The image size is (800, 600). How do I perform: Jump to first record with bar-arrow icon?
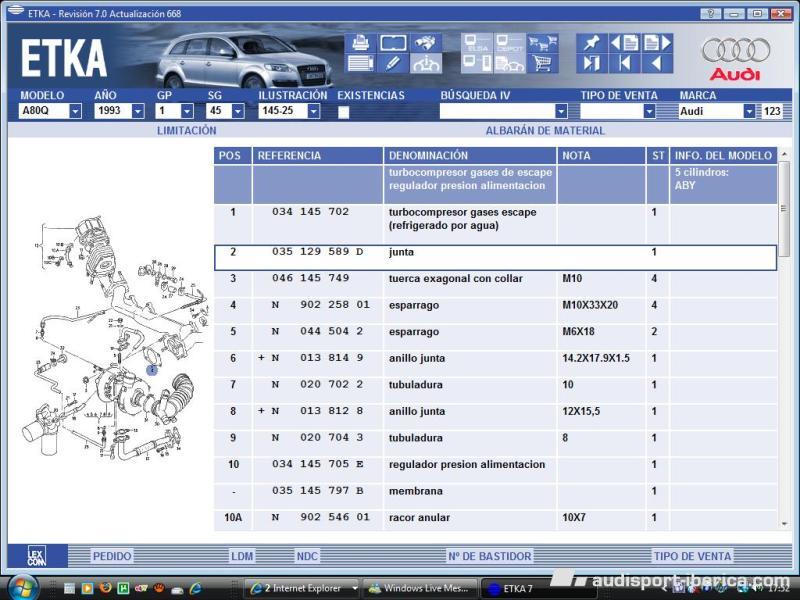[x=624, y=64]
